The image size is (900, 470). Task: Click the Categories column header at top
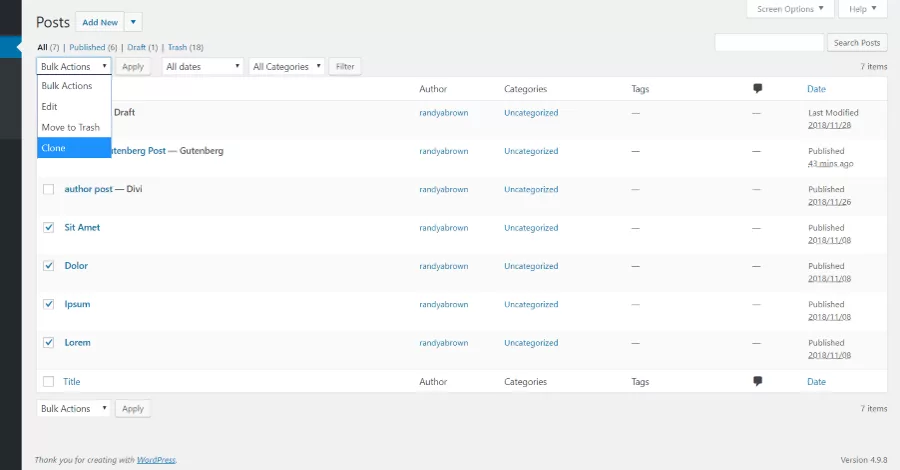525,89
